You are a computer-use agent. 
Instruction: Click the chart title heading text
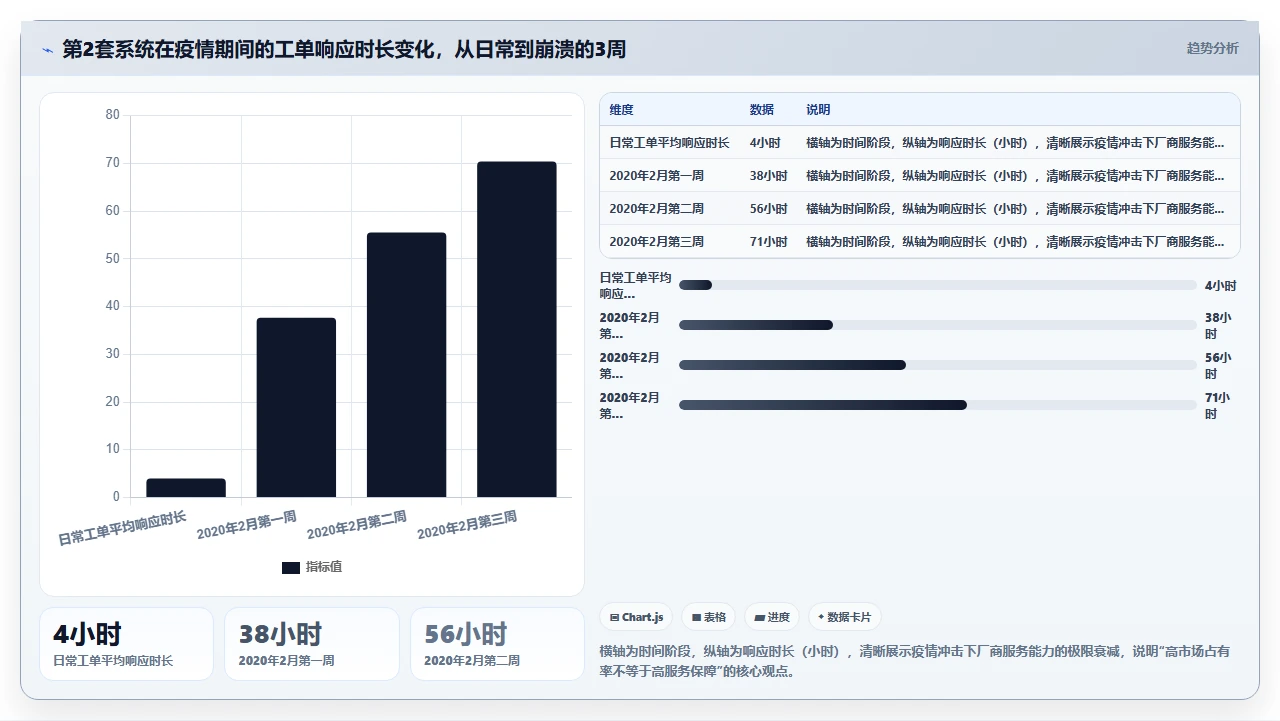[344, 49]
